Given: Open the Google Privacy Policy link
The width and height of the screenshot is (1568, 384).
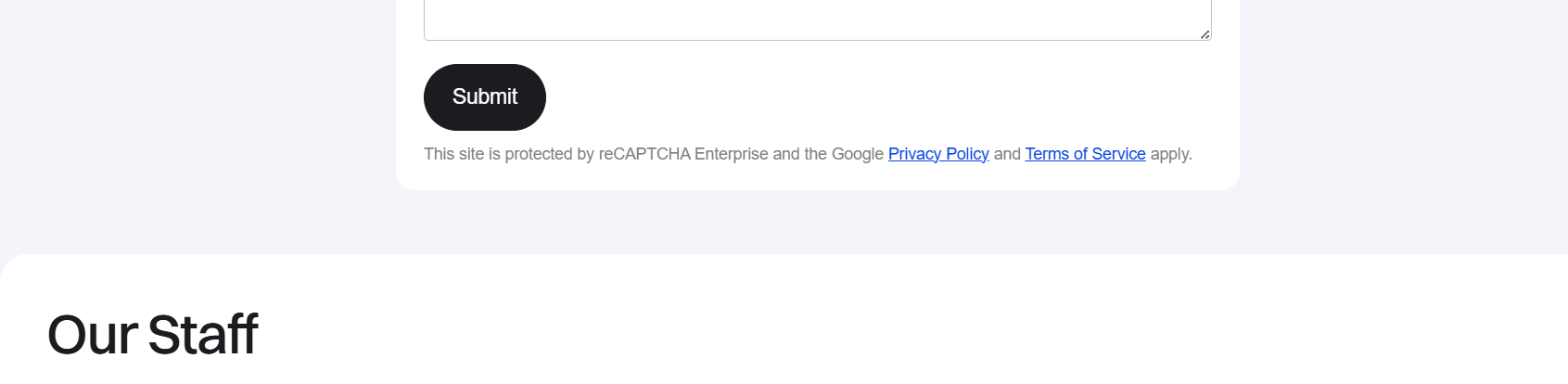Looking at the screenshot, I should pyautogui.click(x=937, y=154).
